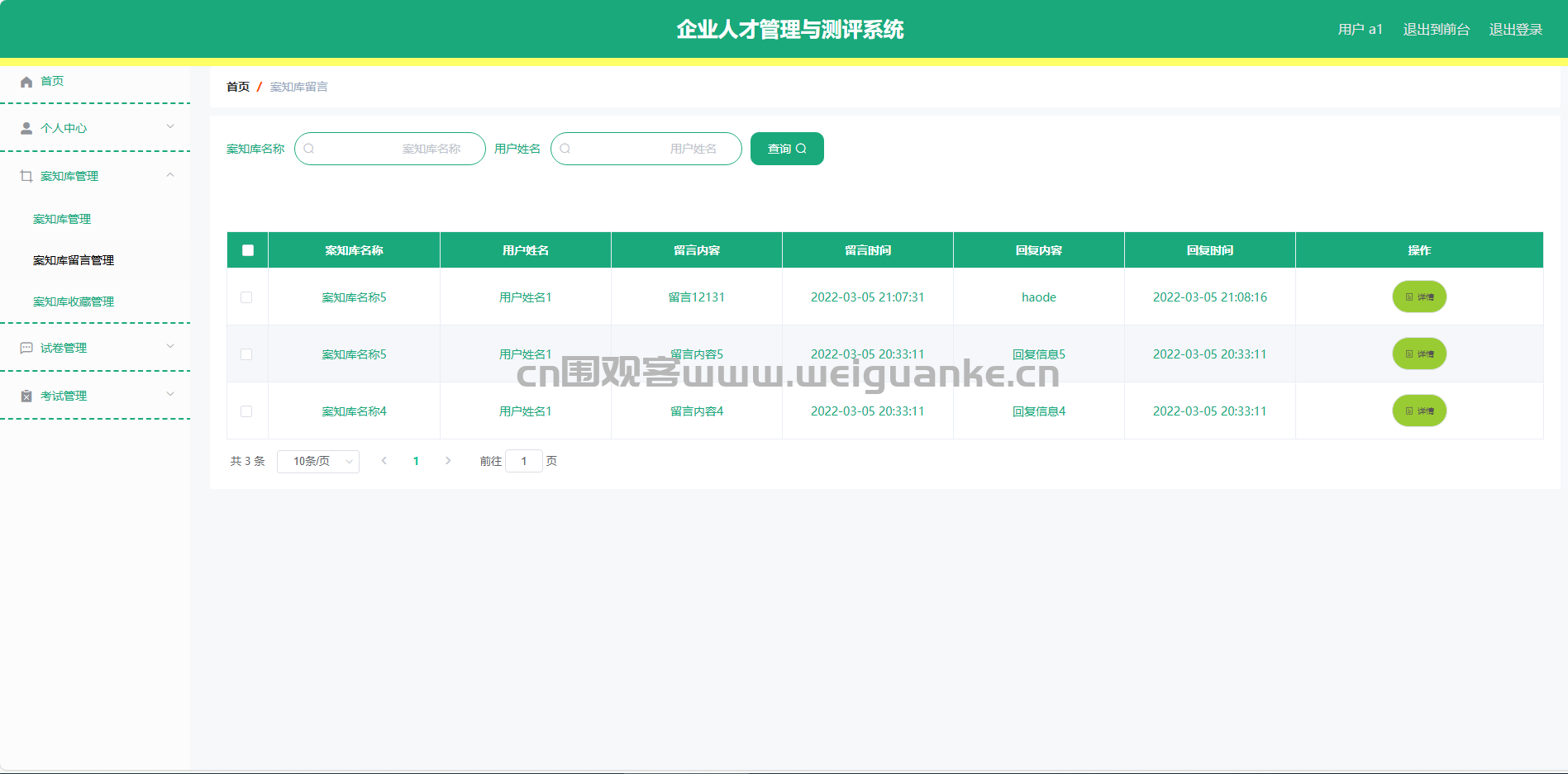
Task: Click the 共 3 条 total count
Action: tap(247, 461)
